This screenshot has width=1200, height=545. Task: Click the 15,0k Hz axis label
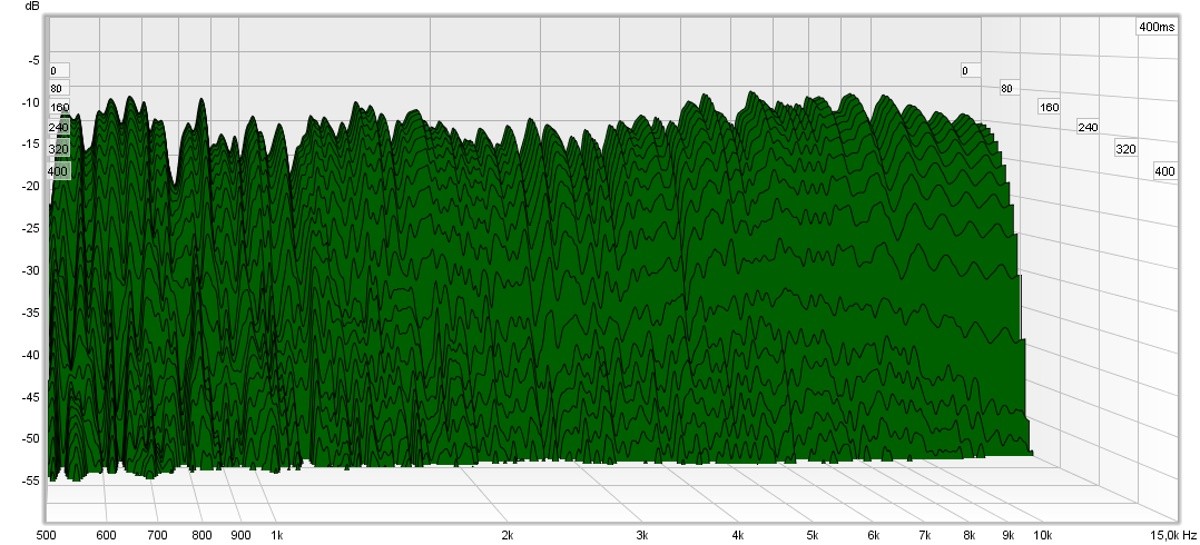(x=1175, y=535)
